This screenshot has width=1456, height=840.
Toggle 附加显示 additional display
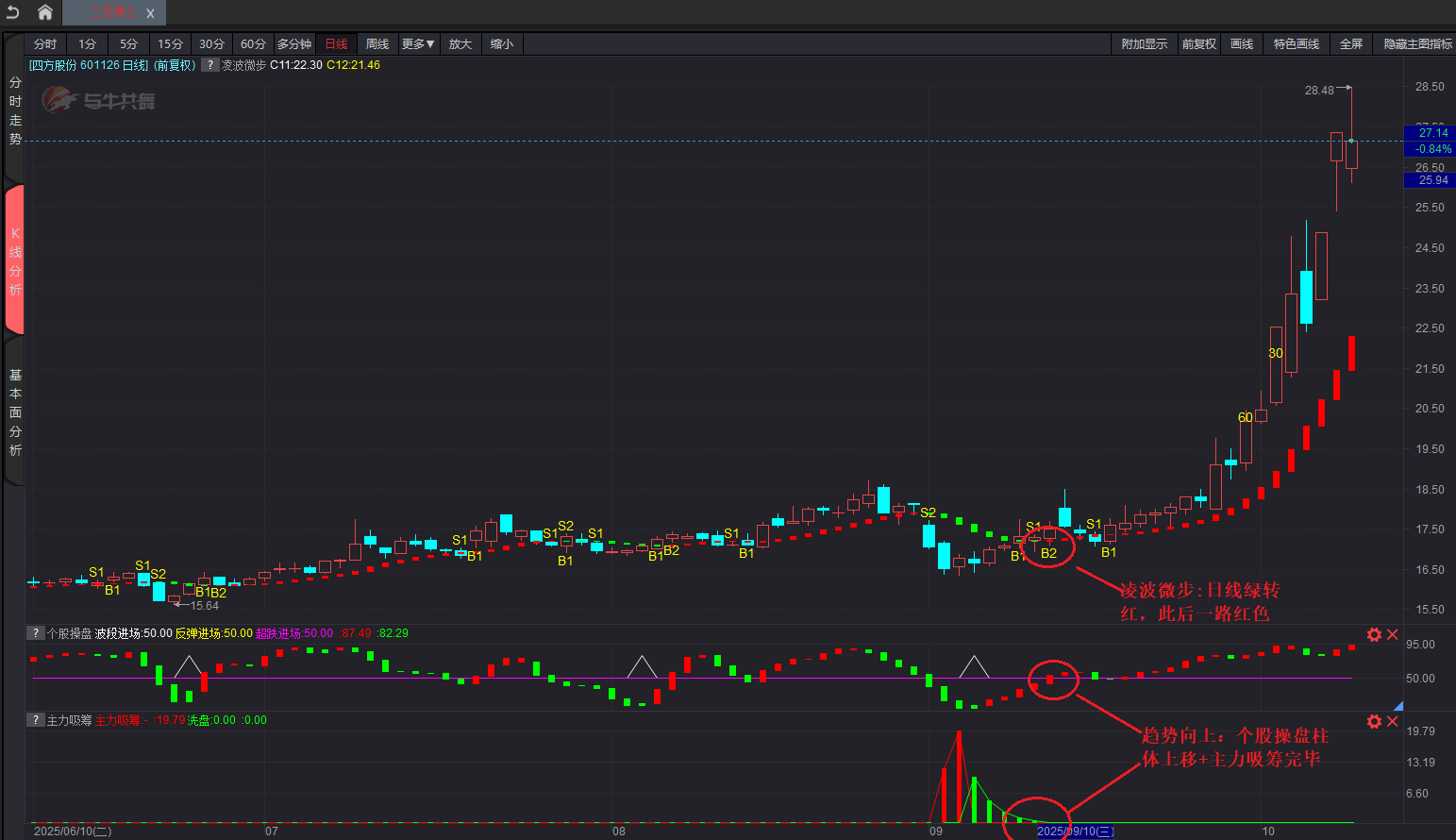(1144, 44)
